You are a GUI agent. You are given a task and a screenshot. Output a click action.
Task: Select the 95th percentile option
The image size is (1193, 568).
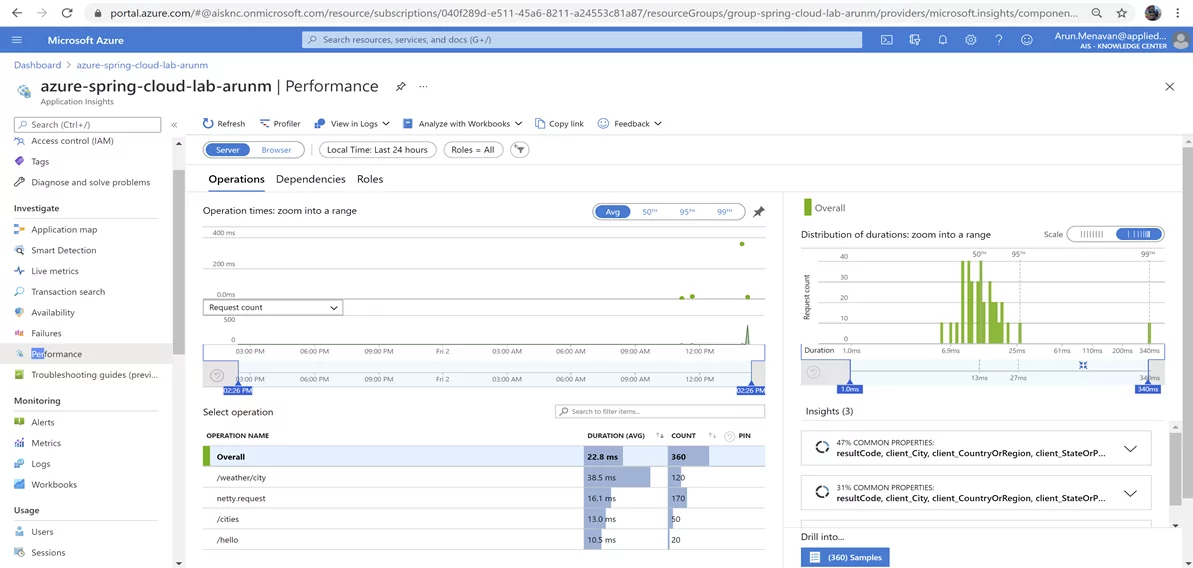[687, 212]
